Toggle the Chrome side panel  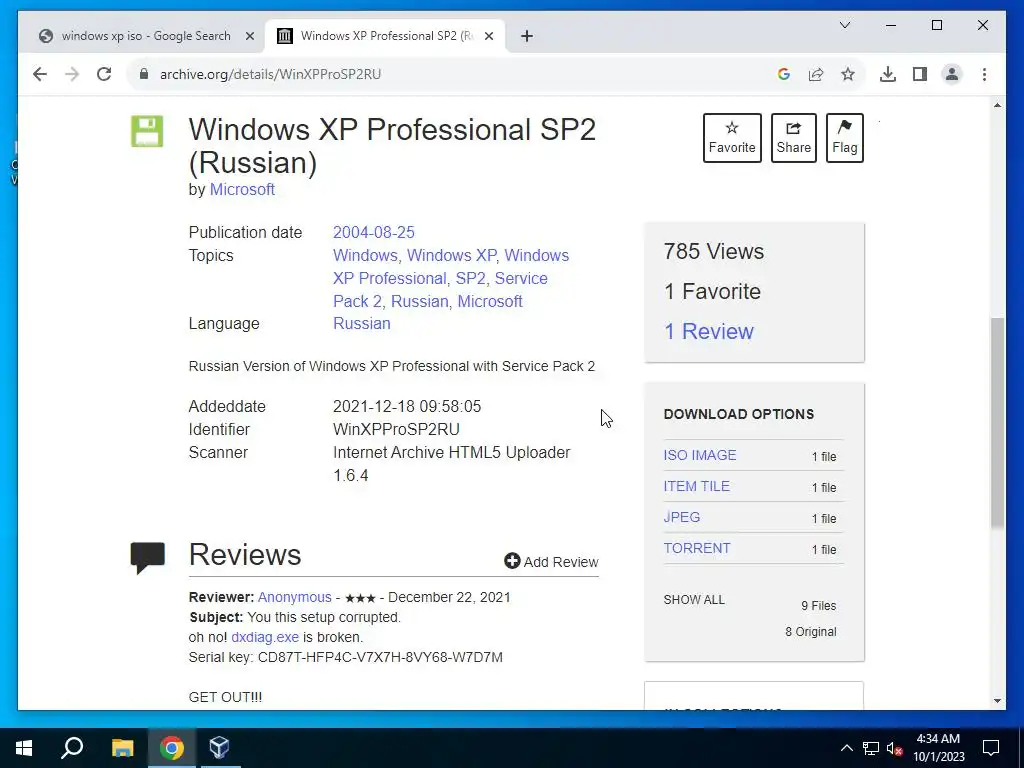(x=920, y=74)
